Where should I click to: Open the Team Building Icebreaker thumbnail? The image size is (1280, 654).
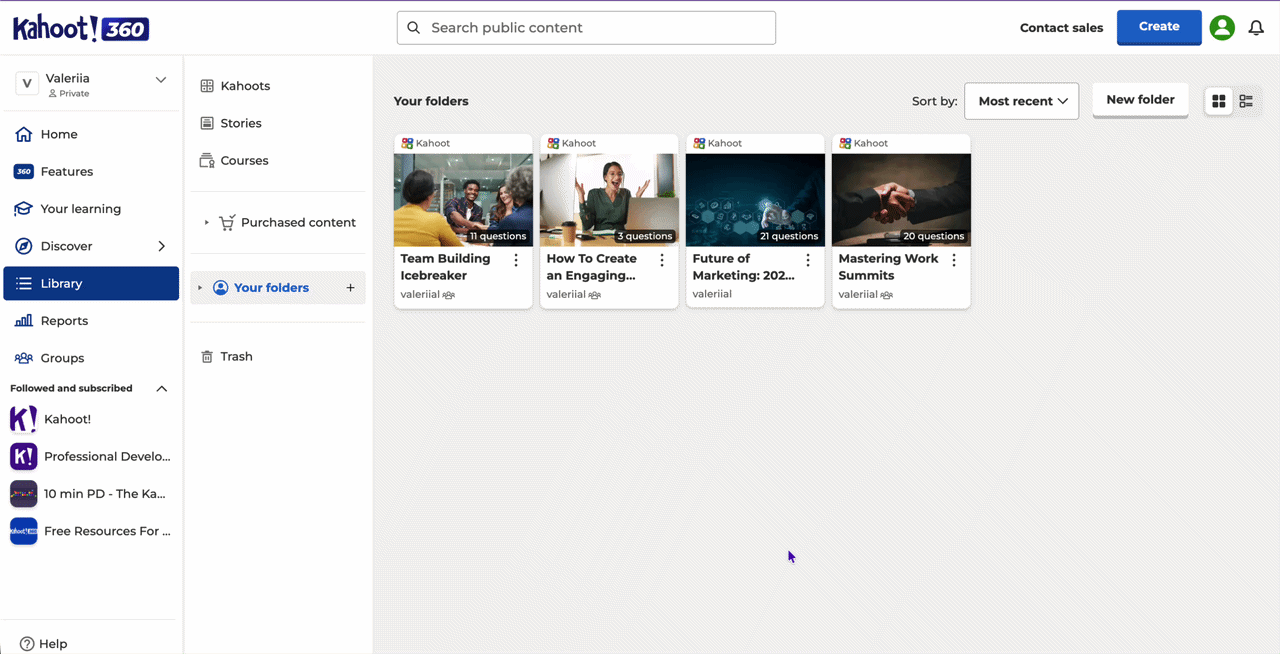(x=463, y=200)
